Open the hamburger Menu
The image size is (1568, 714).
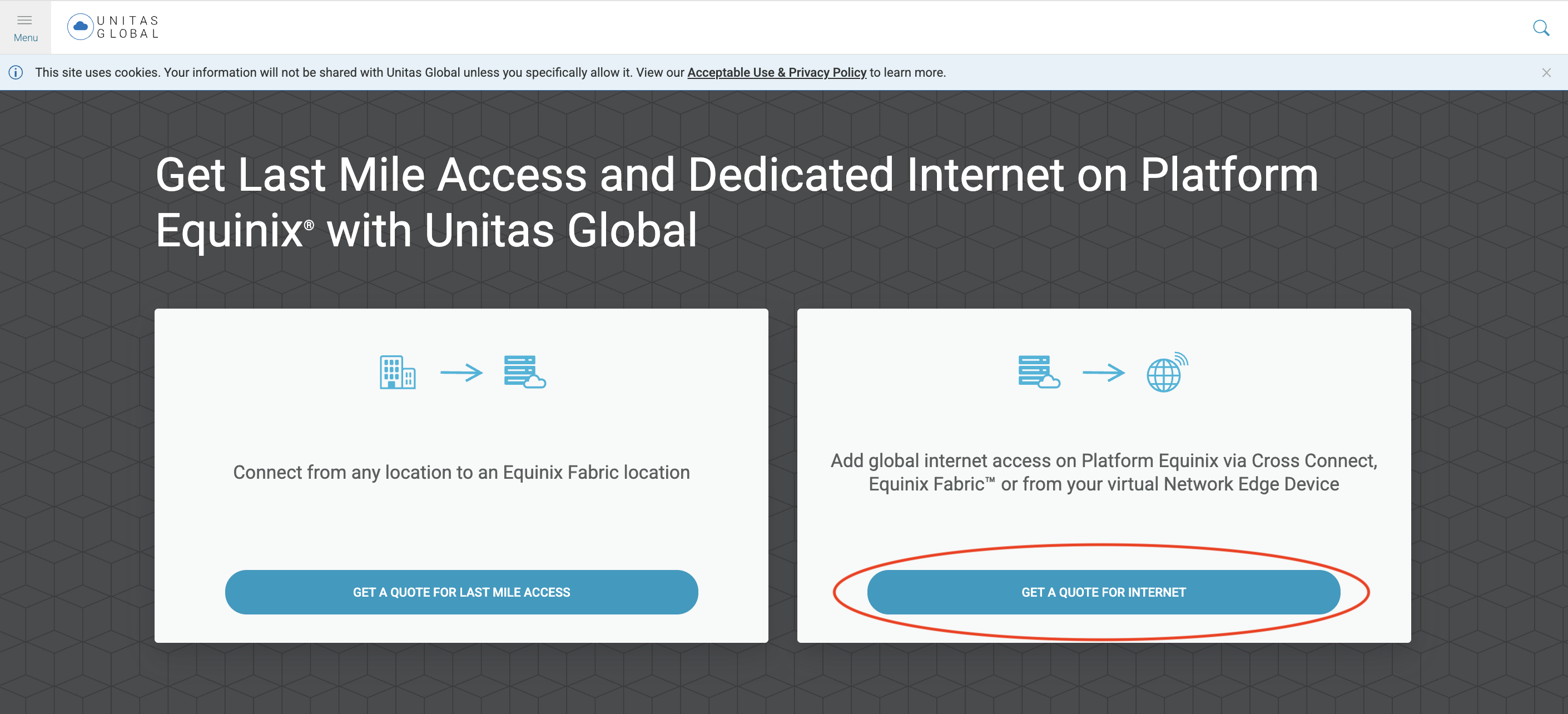click(26, 27)
